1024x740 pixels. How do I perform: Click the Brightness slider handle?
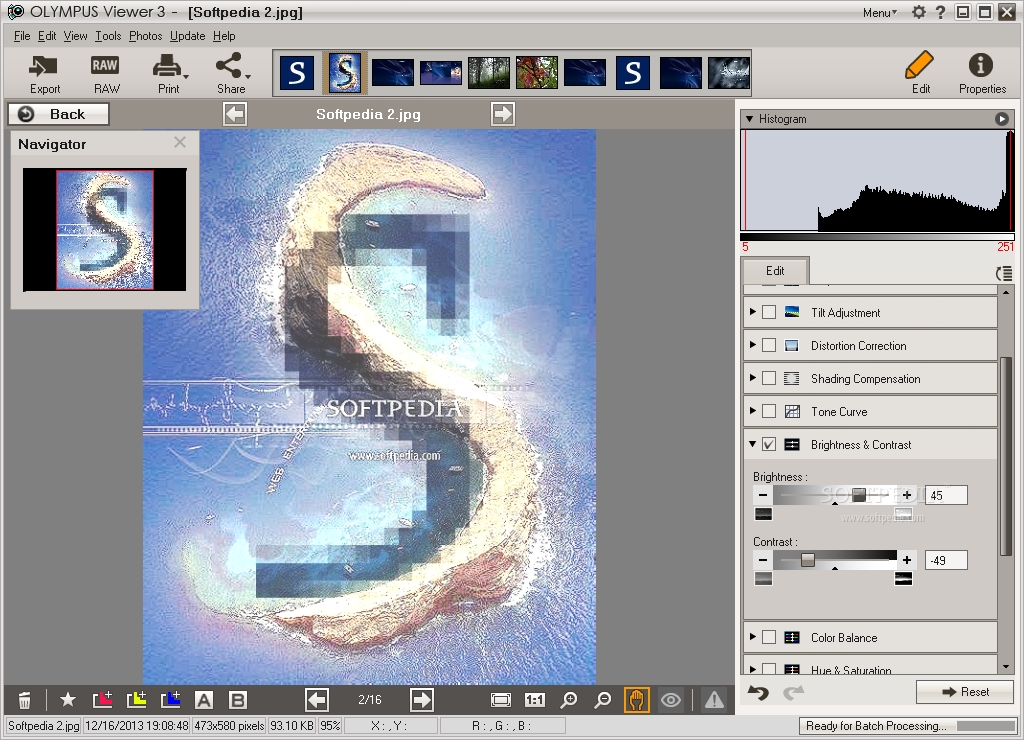(859, 495)
